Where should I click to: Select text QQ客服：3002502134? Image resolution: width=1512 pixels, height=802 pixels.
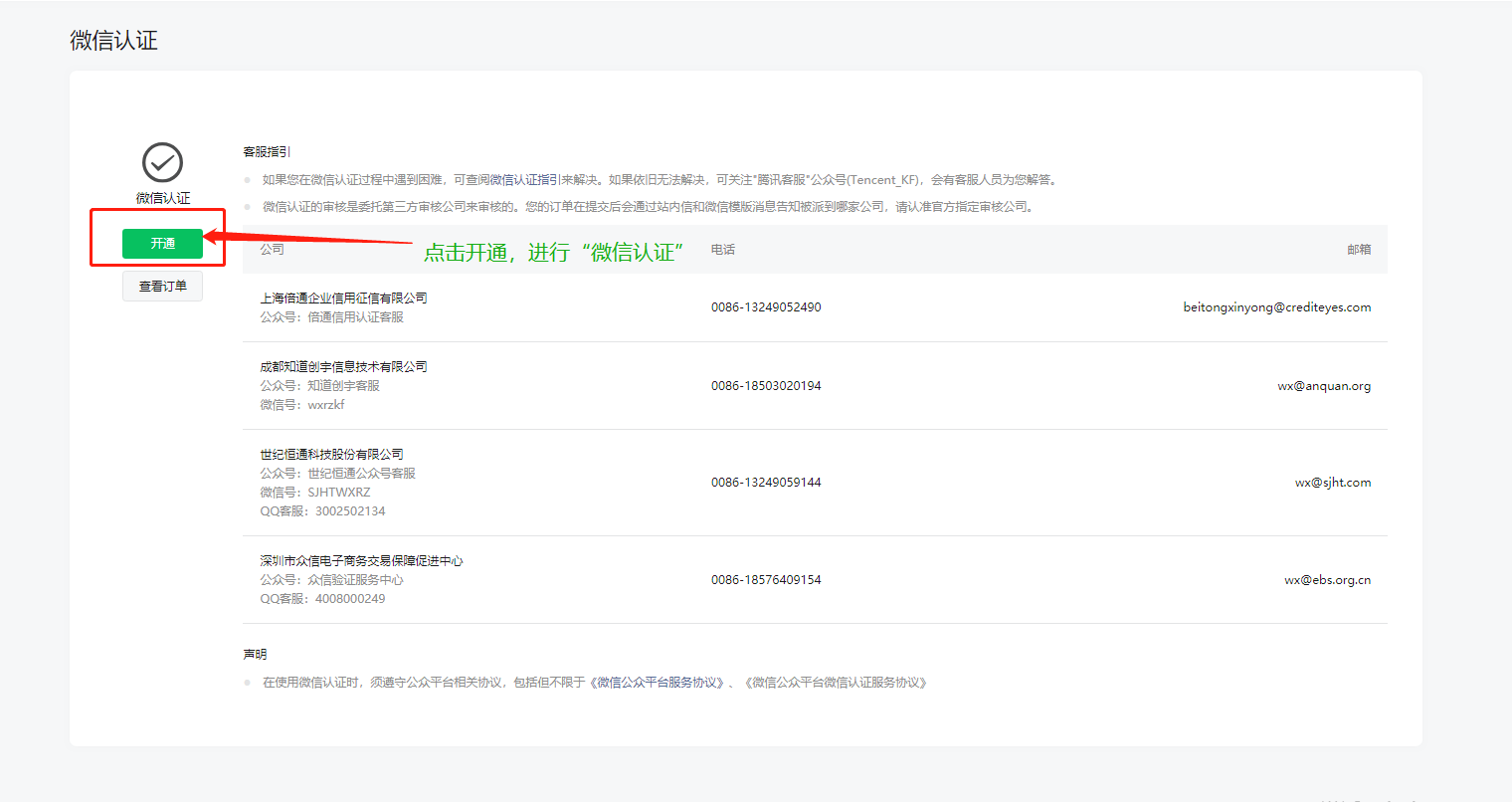point(322,511)
